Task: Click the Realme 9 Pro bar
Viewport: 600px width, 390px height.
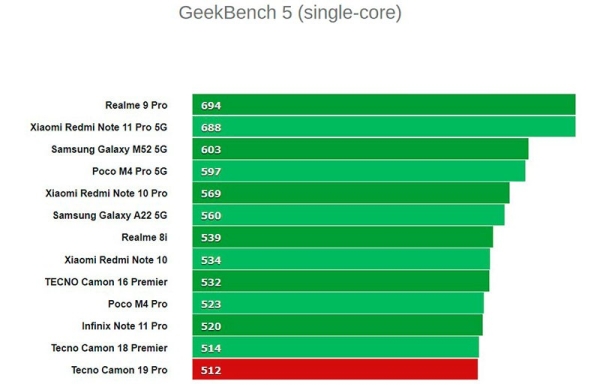Action: (x=384, y=104)
